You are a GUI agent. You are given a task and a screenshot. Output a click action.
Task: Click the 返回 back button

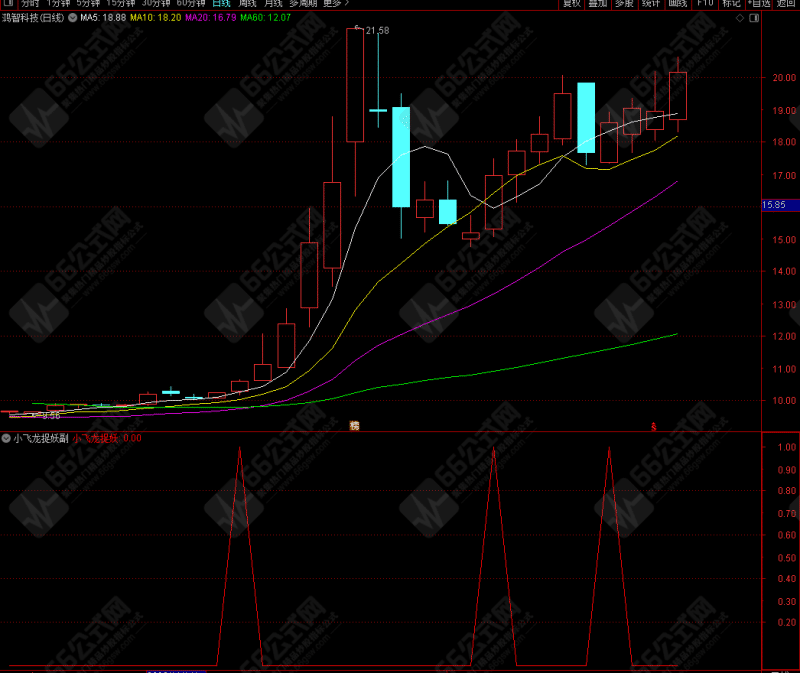coord(786,3)
